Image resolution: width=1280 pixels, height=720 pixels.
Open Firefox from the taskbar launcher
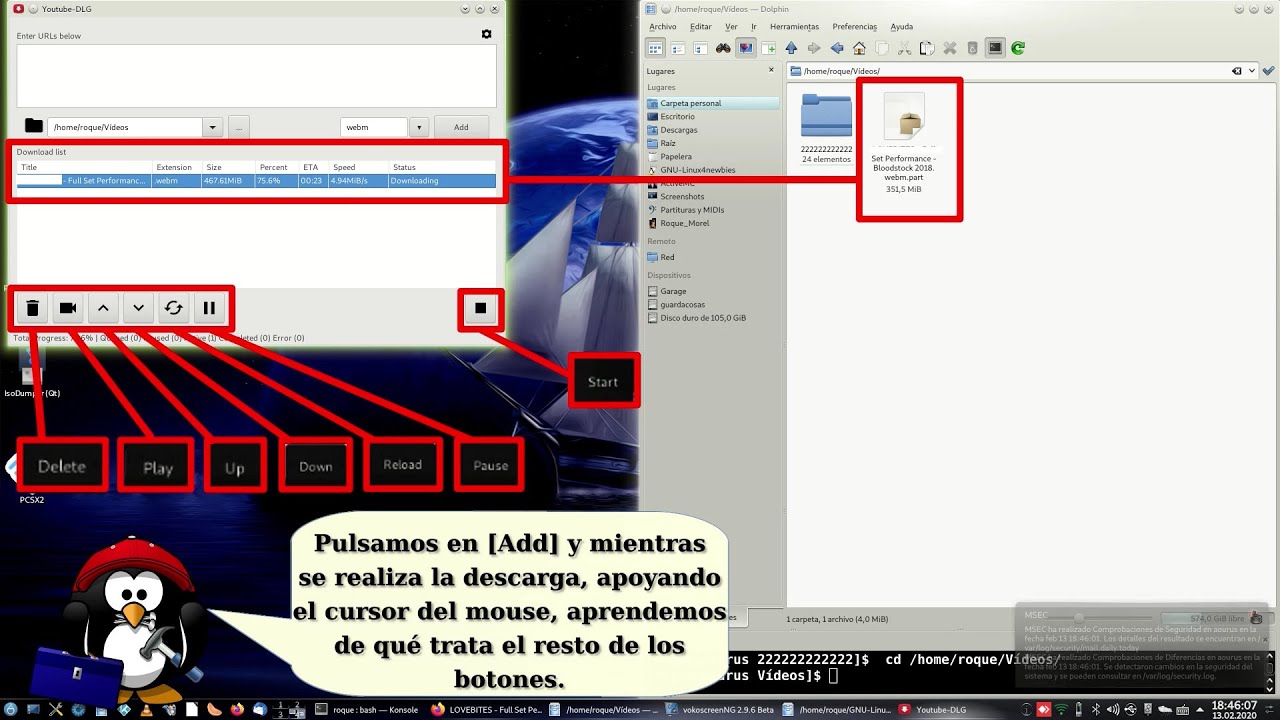237,710
